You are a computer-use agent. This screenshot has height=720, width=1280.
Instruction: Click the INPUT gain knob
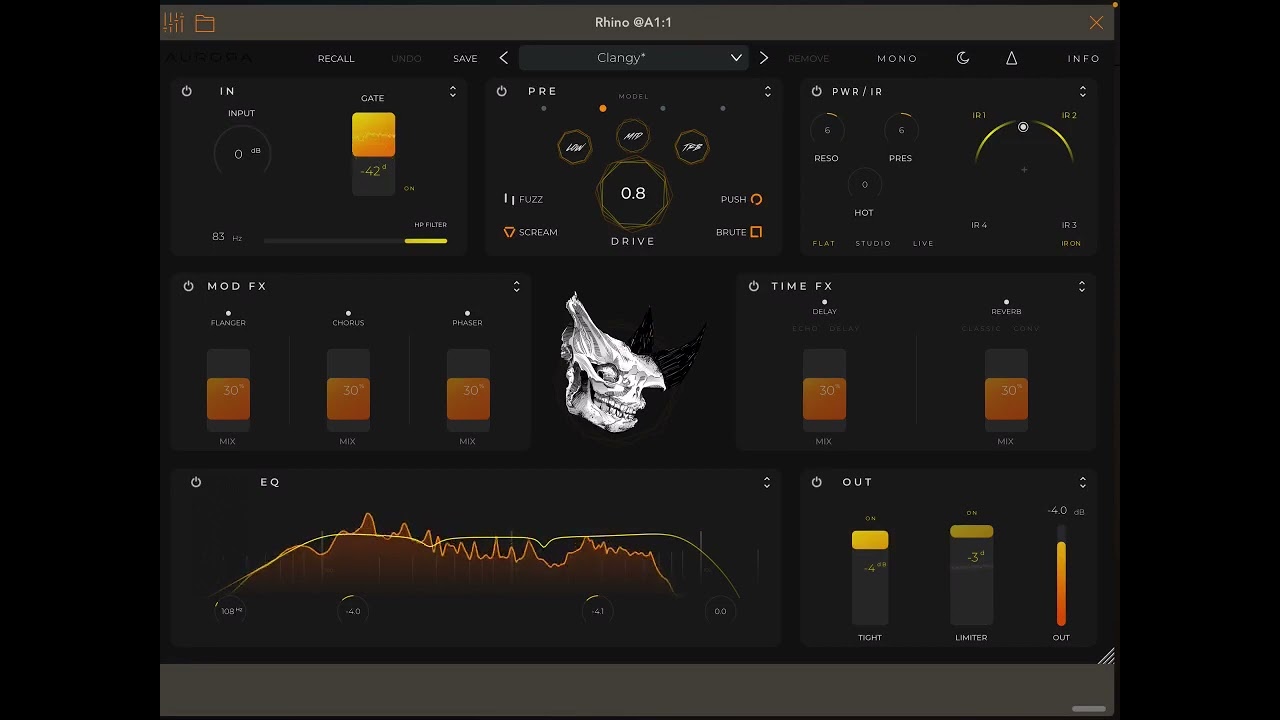click(x=241, y=154)
